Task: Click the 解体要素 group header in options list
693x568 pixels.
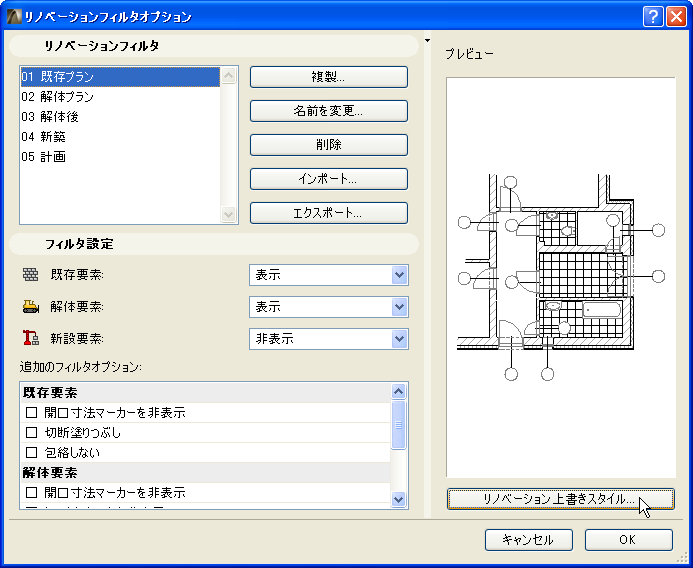Action: pos(206,473)
